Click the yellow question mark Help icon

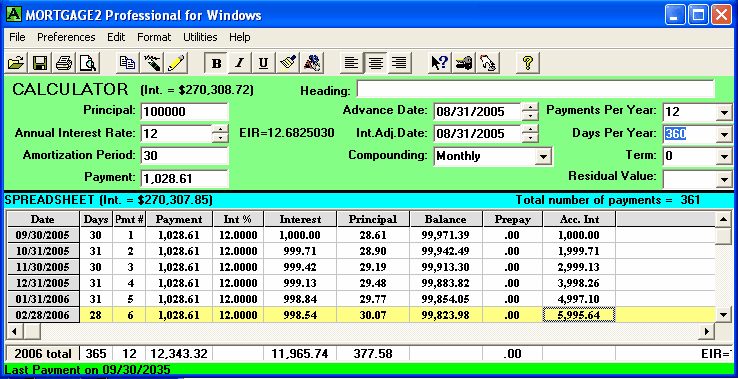(528, 63)
